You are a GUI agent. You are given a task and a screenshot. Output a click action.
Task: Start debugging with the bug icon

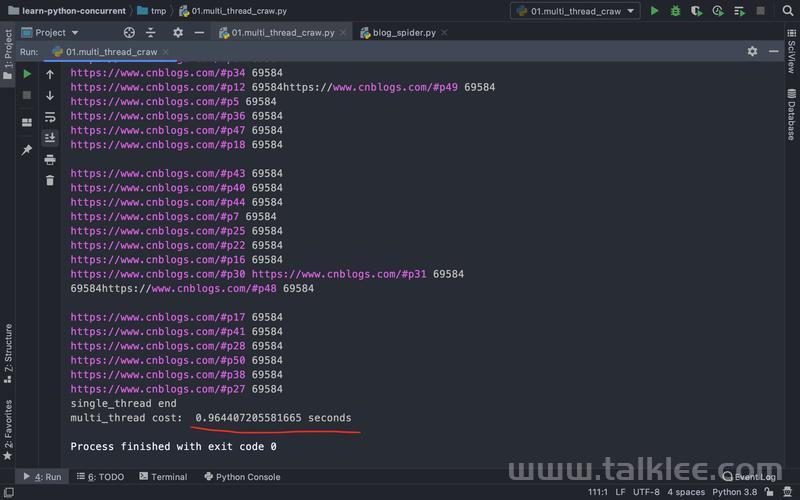675,11
